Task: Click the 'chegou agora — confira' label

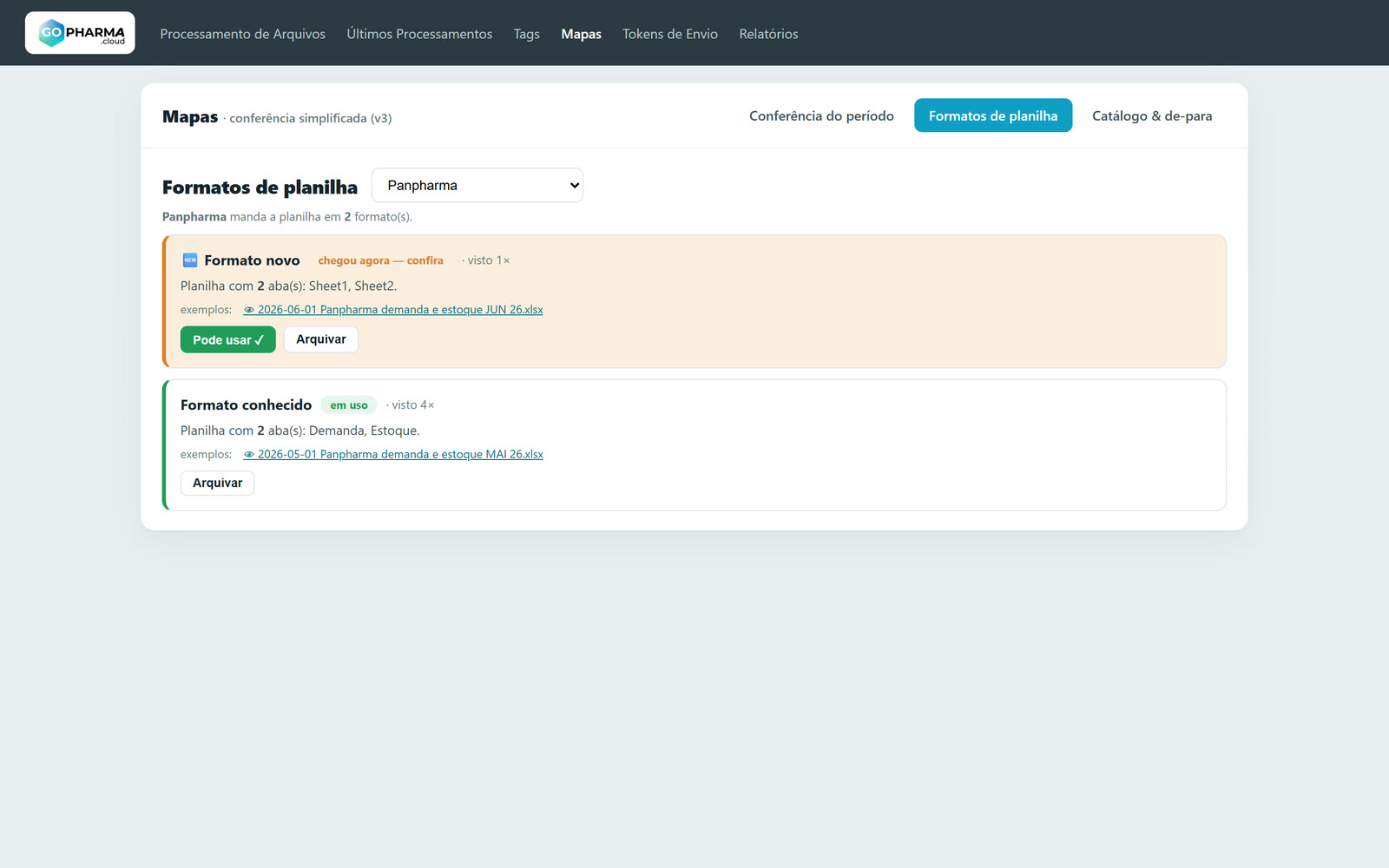Action: click(x=380, y=260)
